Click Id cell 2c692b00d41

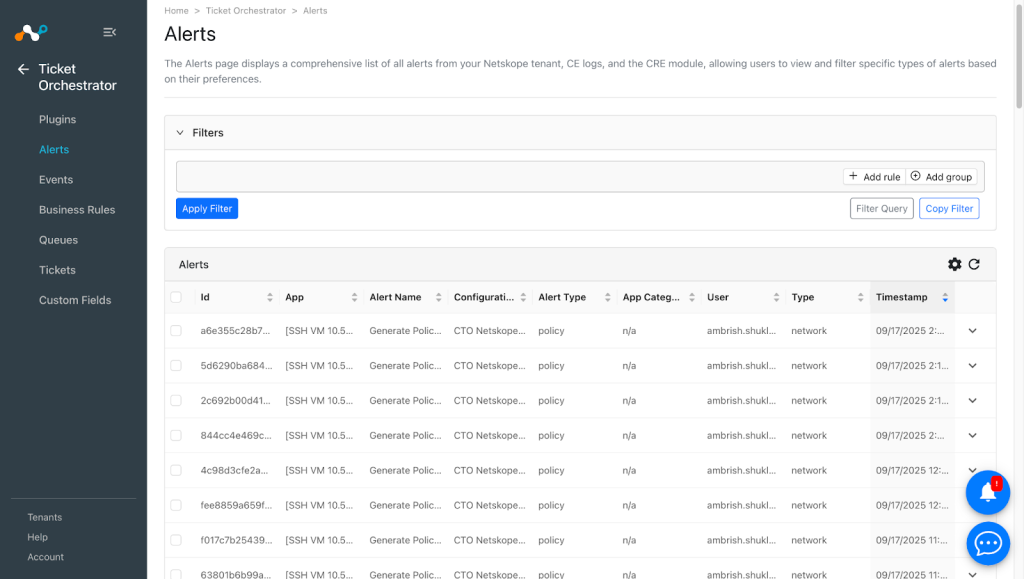coord(235,400)
